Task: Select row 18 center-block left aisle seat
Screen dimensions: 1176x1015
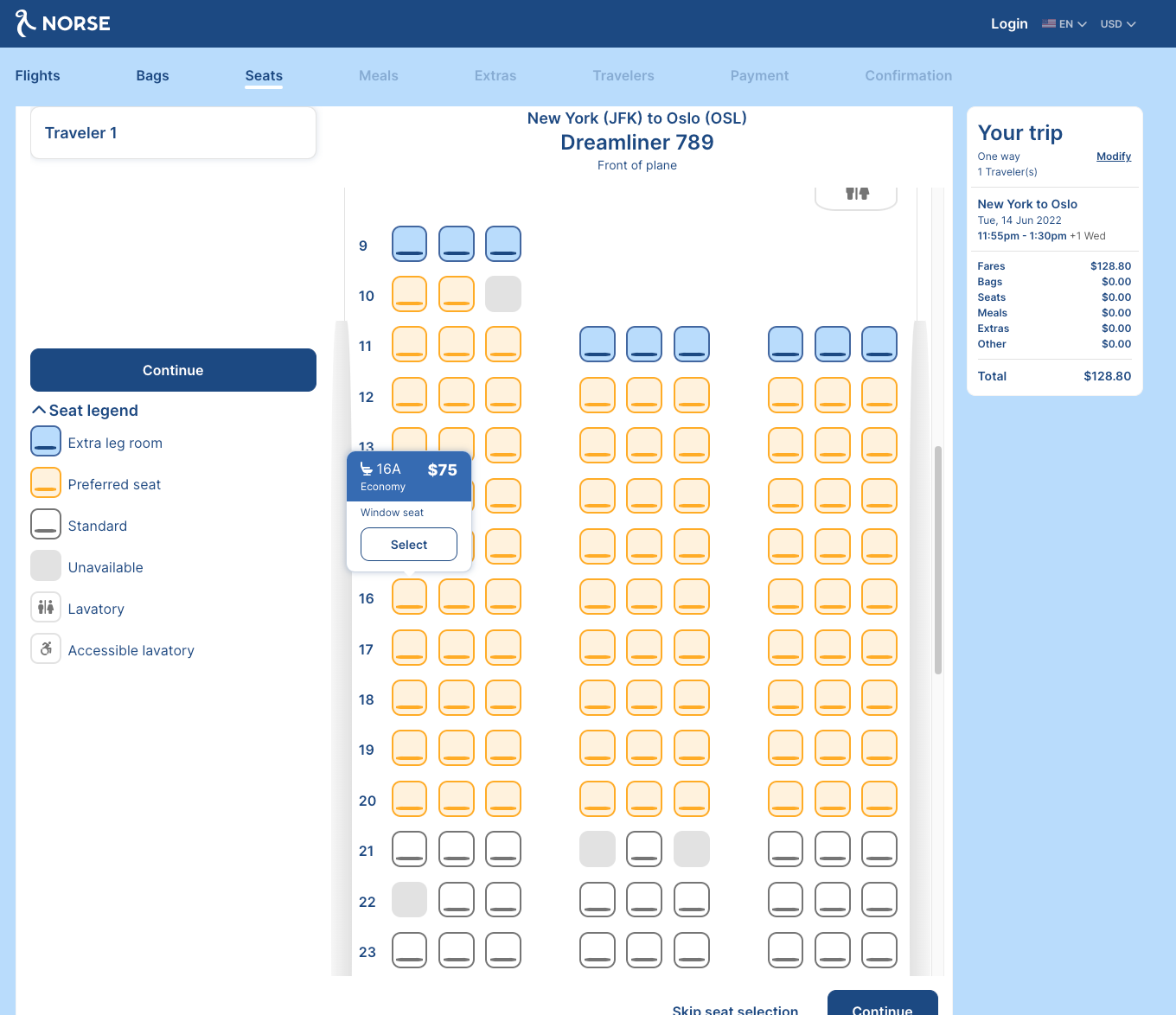Action: (x=598, y=698)
